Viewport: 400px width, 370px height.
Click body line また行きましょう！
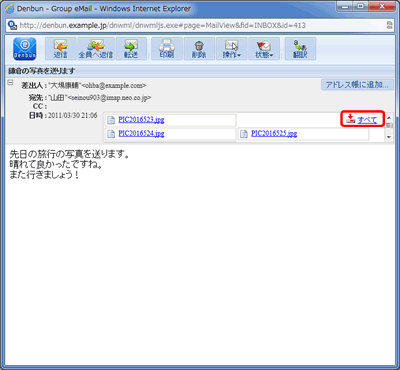(44, 175)
